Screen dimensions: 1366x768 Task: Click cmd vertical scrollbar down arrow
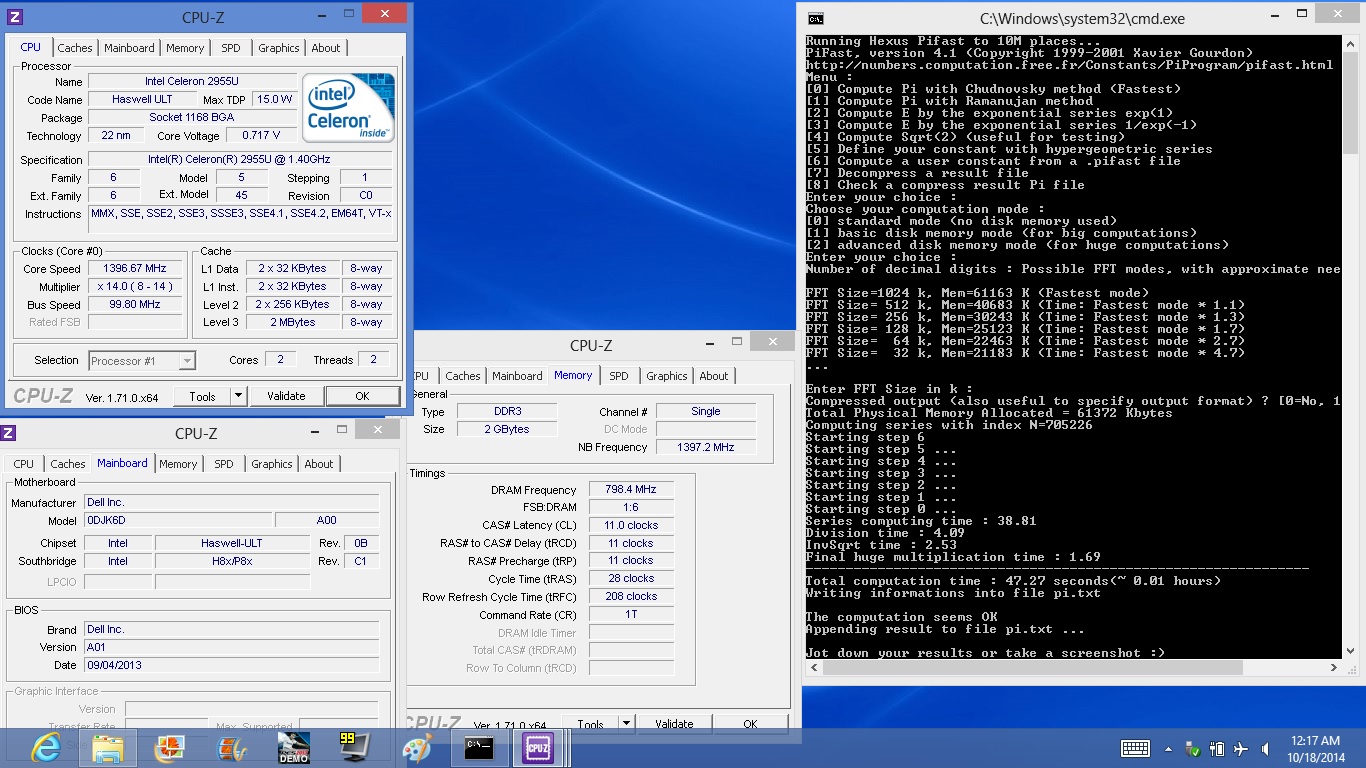[1351, 652]
